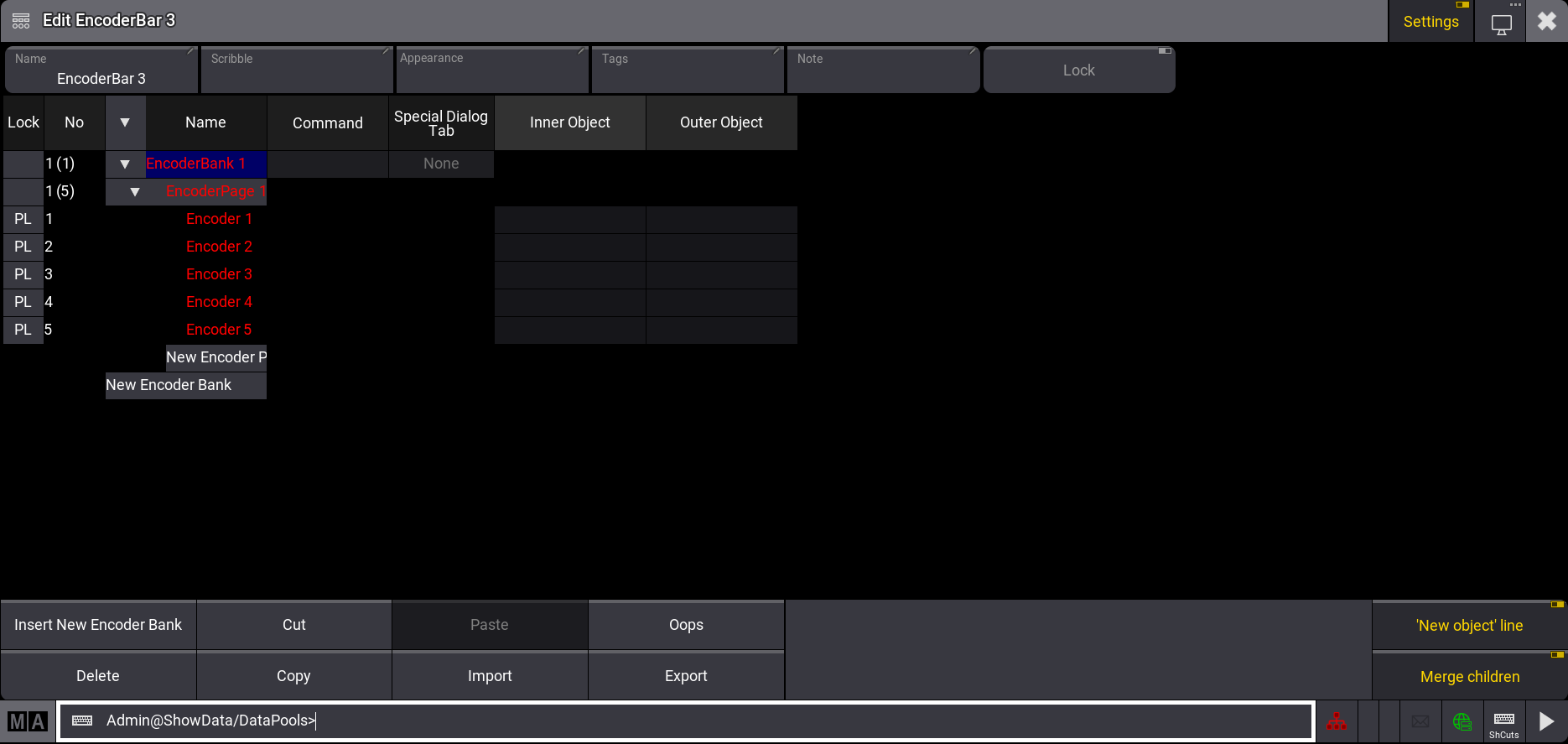Click the Export button
Image resolution: width=1568 pixels, height=744 pixels.
tap(686, 676)
